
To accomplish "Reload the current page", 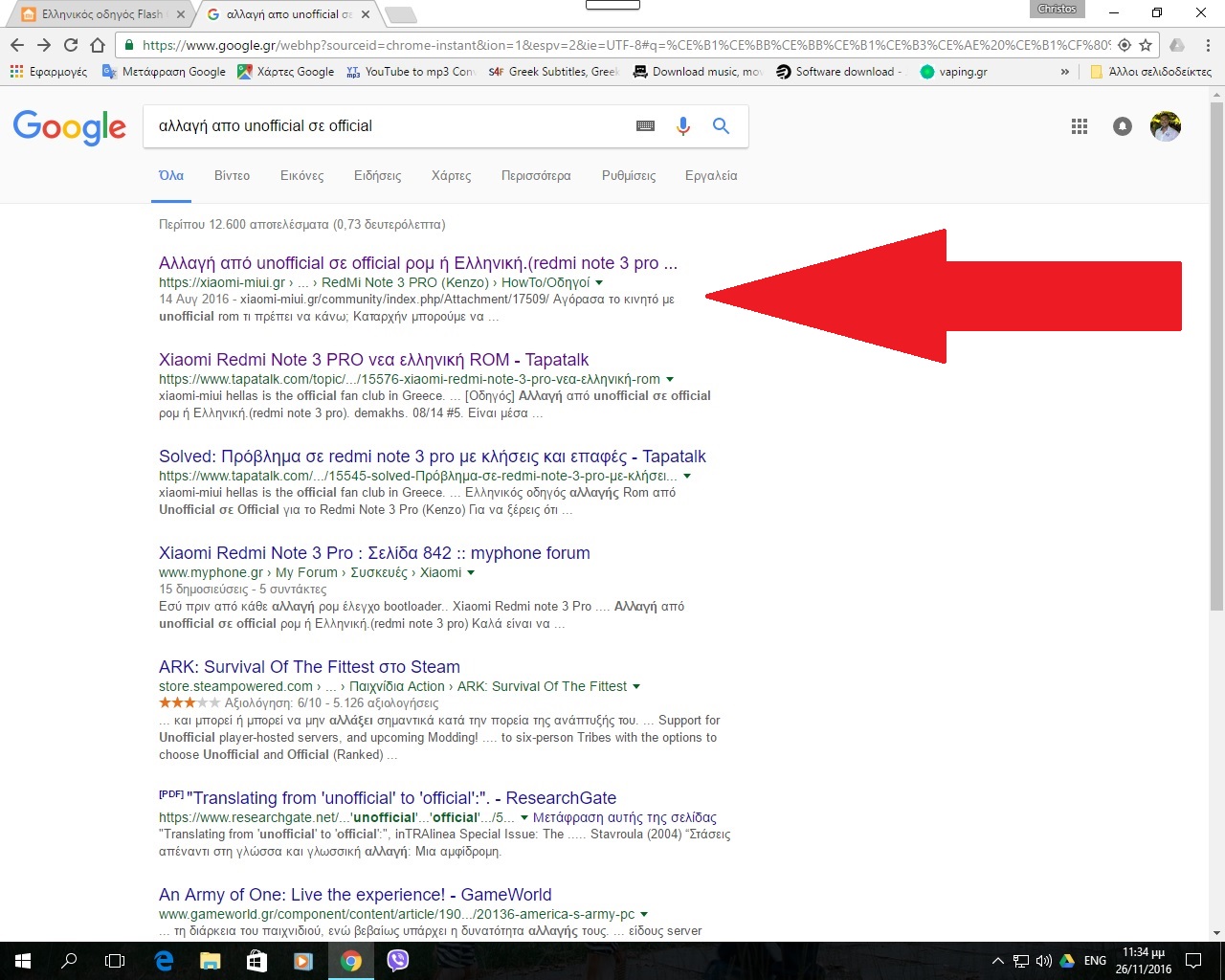I will pos(71,45).
